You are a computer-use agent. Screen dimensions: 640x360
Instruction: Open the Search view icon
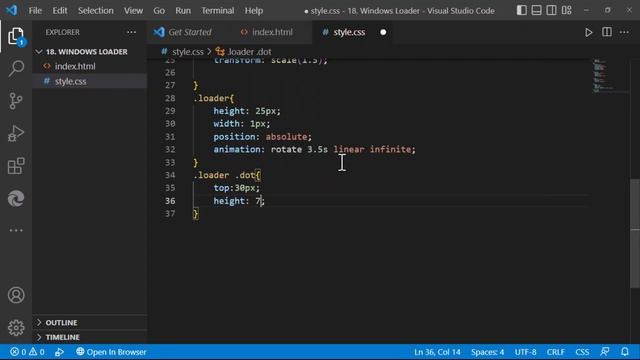pos(16,68)
